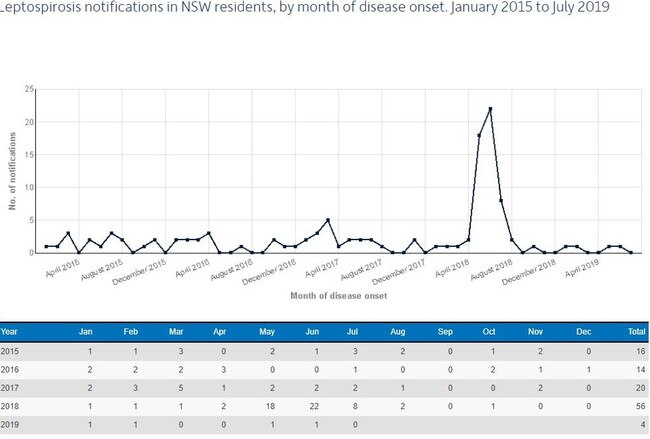This screenshot has height=439, width=650.
Task: Click the 'August 2017' x-axis label
Action: tap(361, 269)
